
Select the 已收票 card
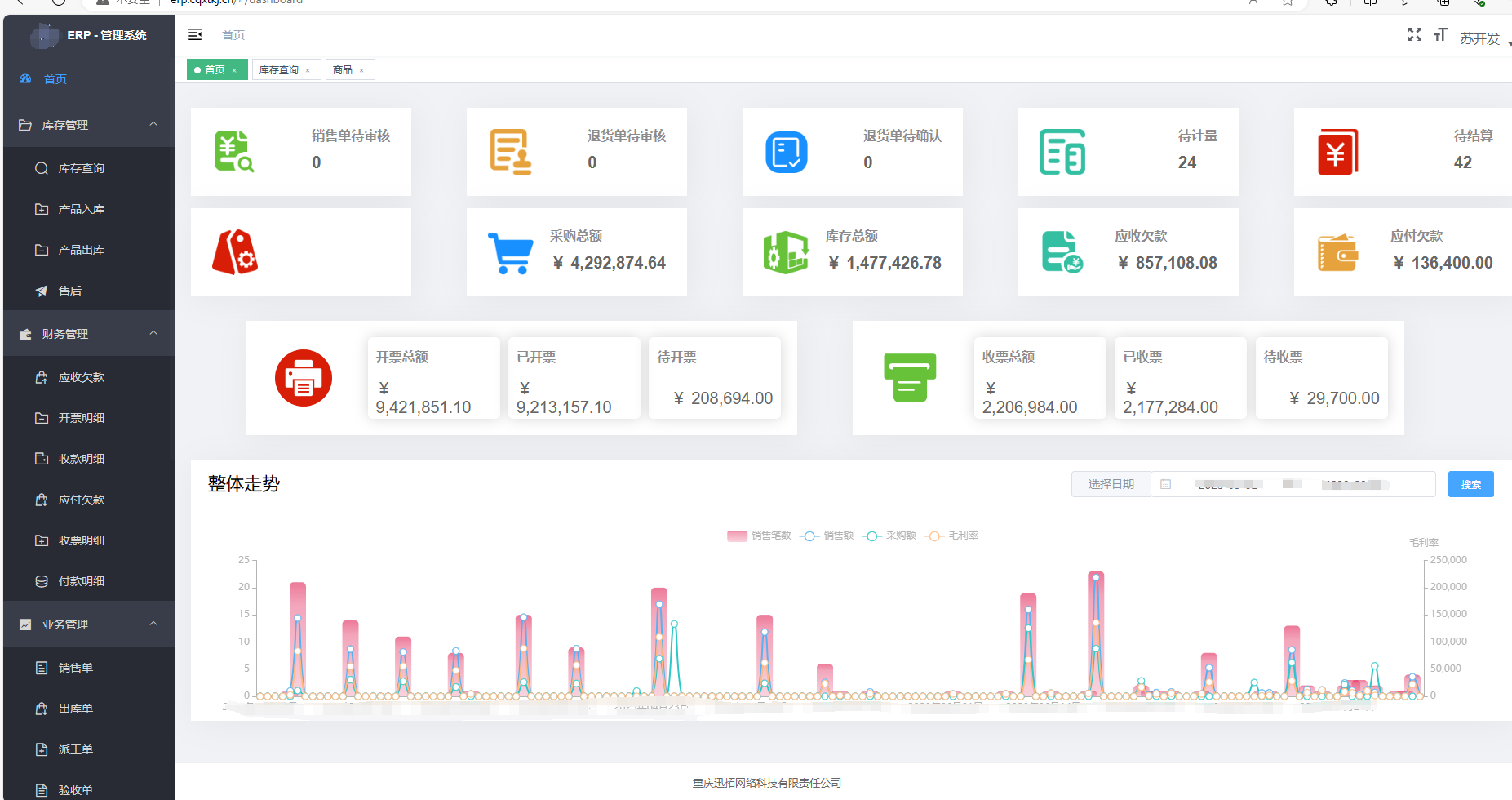1181,378
